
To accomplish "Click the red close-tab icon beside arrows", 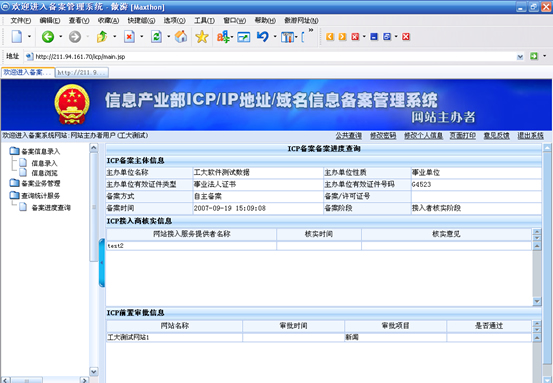I will (x=355, y=37).
